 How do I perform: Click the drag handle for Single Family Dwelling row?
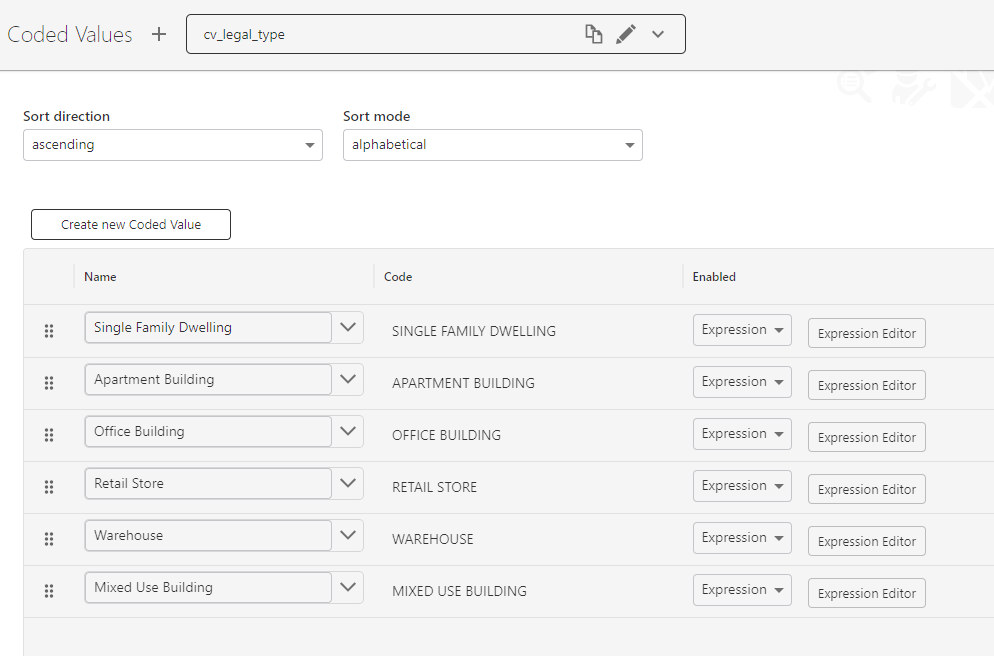(x=49, y=331)
